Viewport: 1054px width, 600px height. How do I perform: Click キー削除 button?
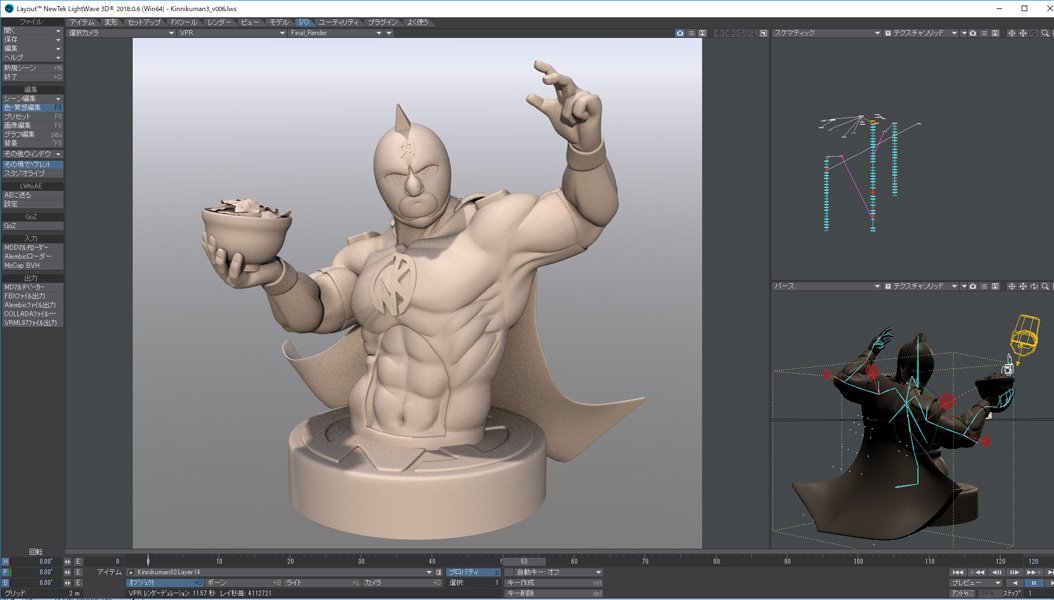[x=553, y=593]
